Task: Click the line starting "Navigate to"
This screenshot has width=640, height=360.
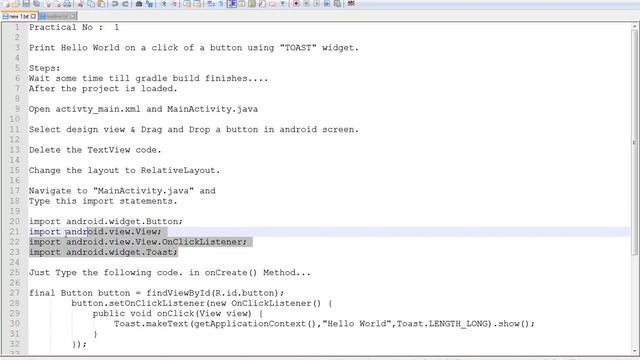Action: click(x=122, y=191)
